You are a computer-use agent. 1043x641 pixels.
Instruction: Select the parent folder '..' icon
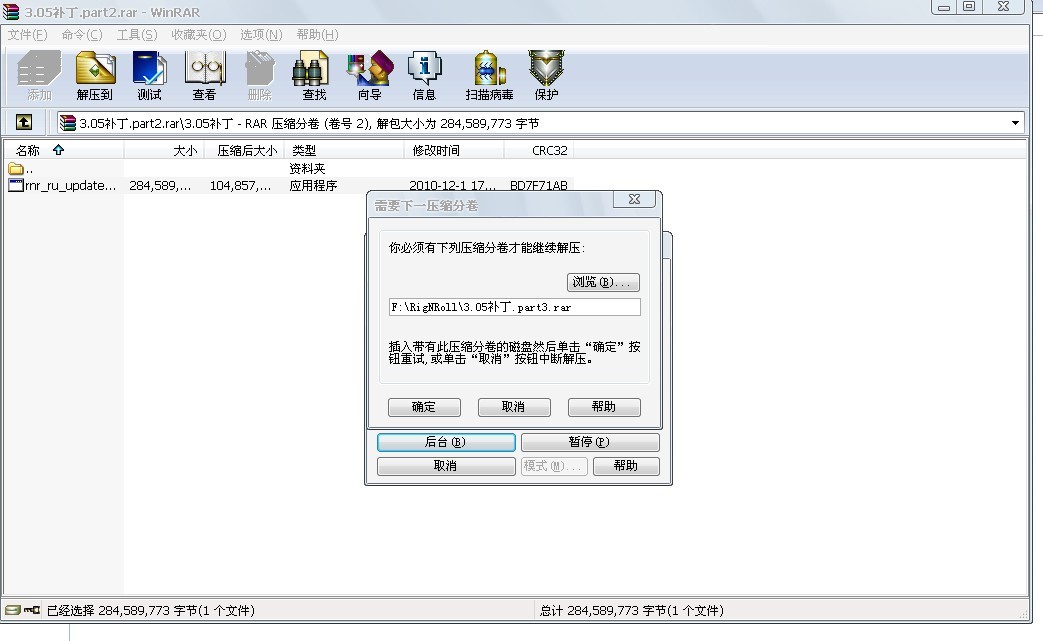pos(16,168)
